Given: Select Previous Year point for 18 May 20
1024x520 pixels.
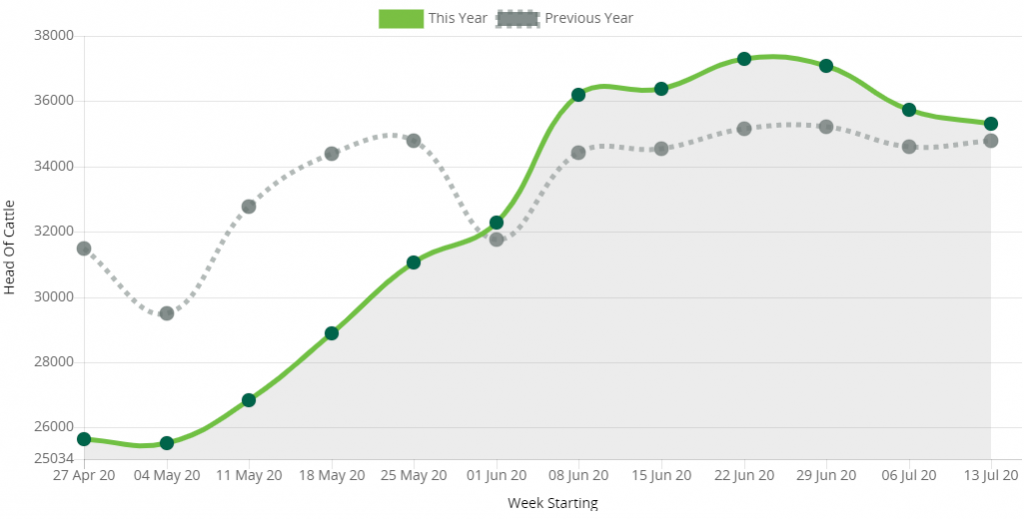Looking at the screenshot, I should [332, 153].
